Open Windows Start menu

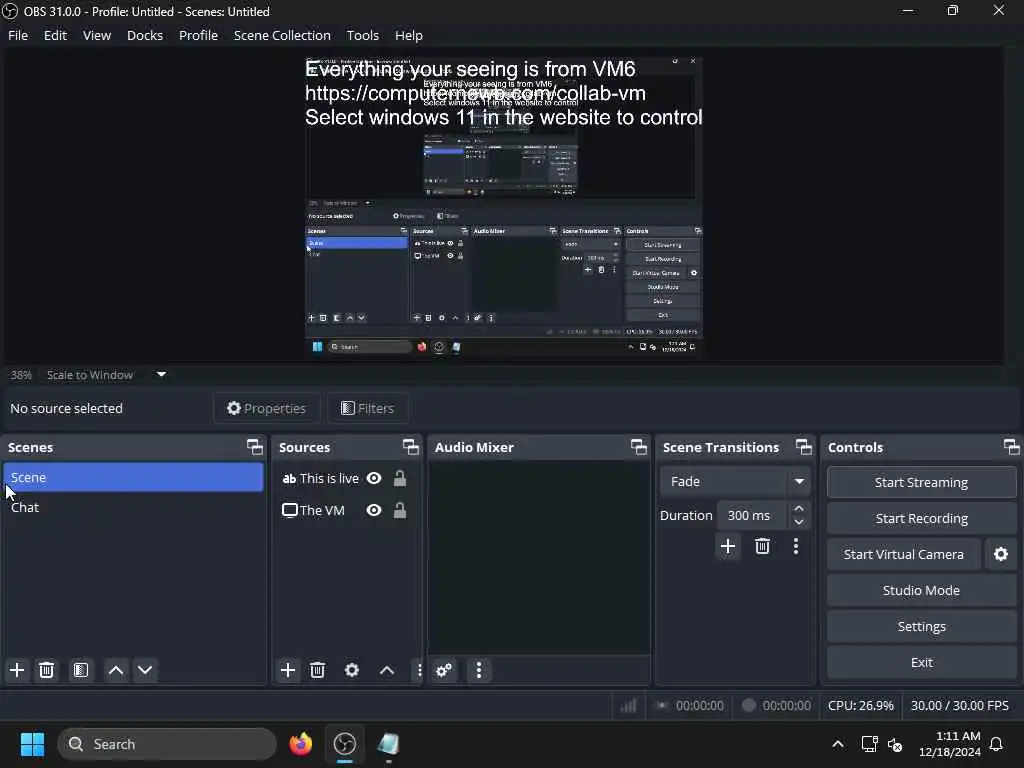coord(32,744)
